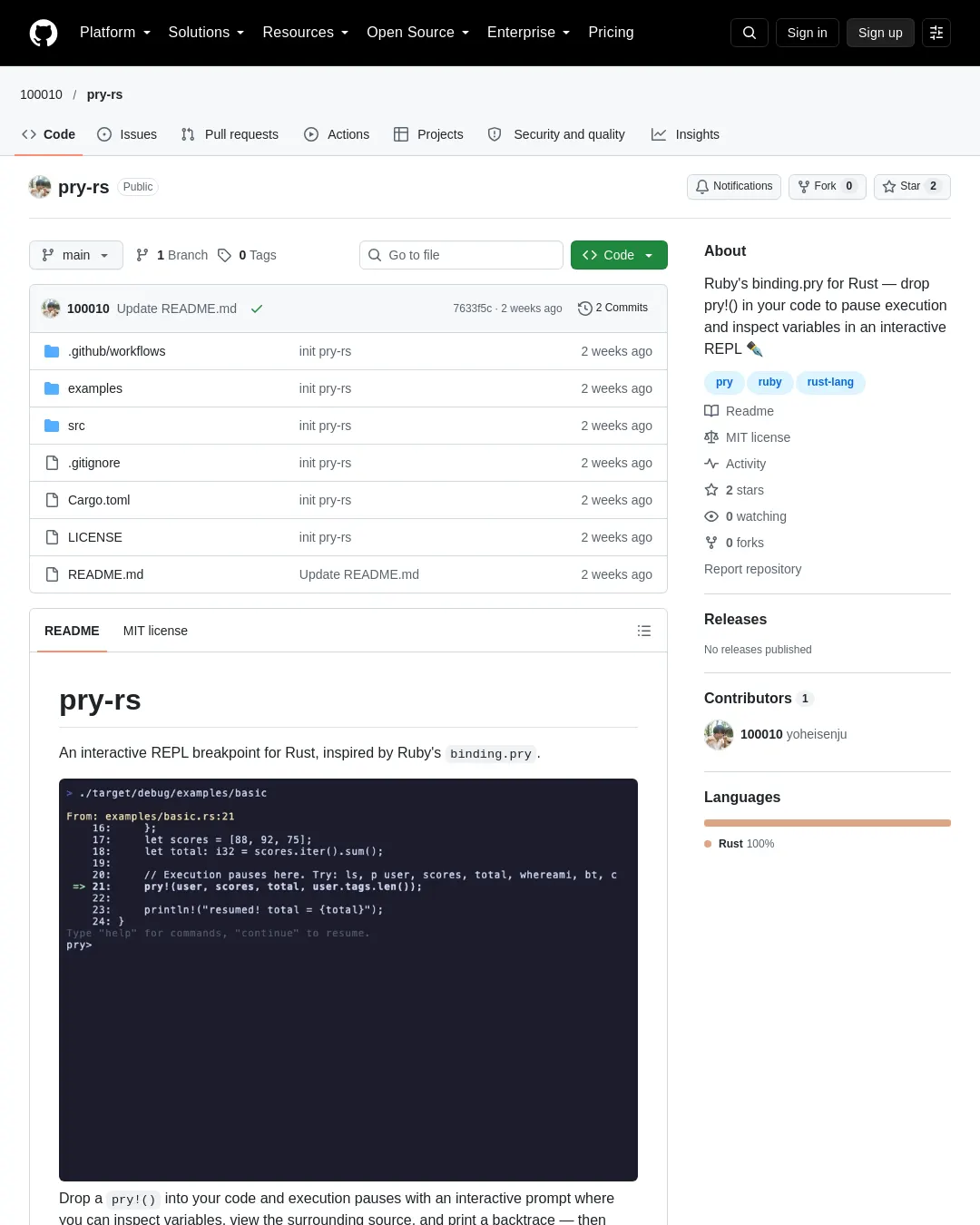
Task: Expand the Platform menu
Action: (x=115, y=33)
